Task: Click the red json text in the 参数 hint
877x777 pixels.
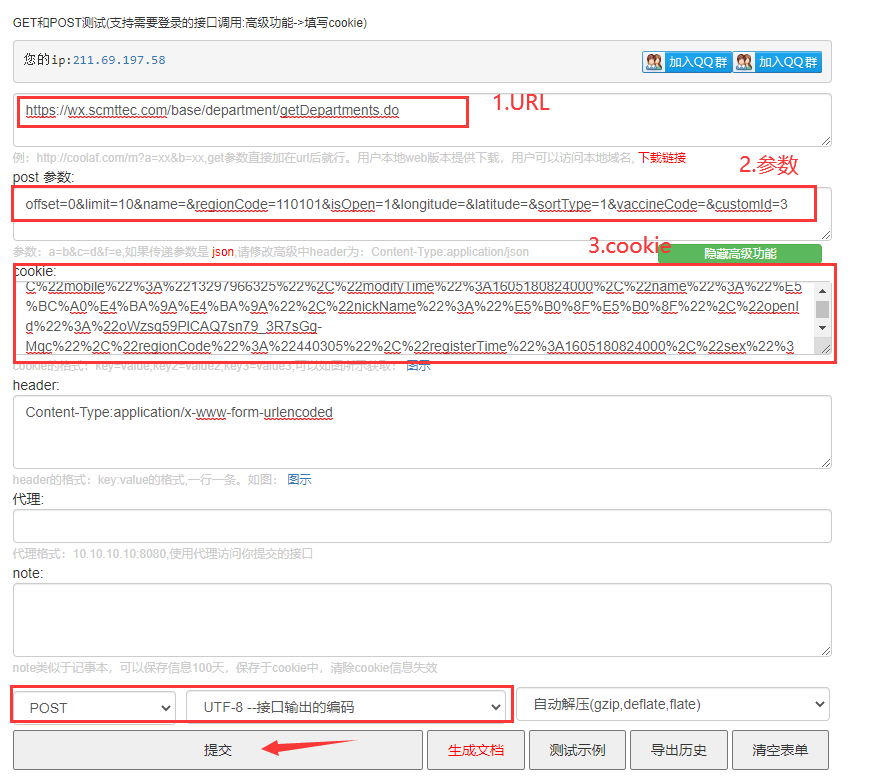Action: coord(223,252)
